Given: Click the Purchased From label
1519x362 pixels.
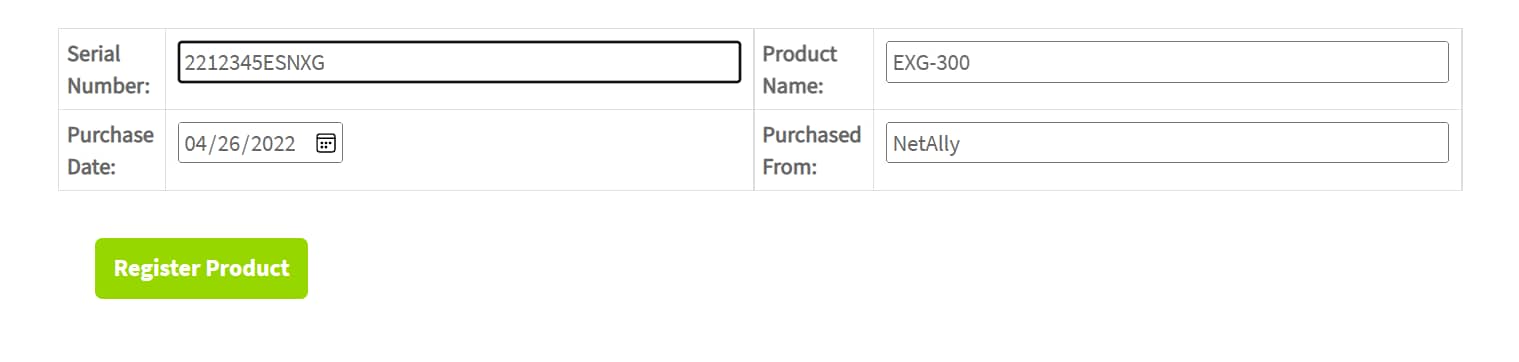Looking at the screenshot, I should (812, 150).
